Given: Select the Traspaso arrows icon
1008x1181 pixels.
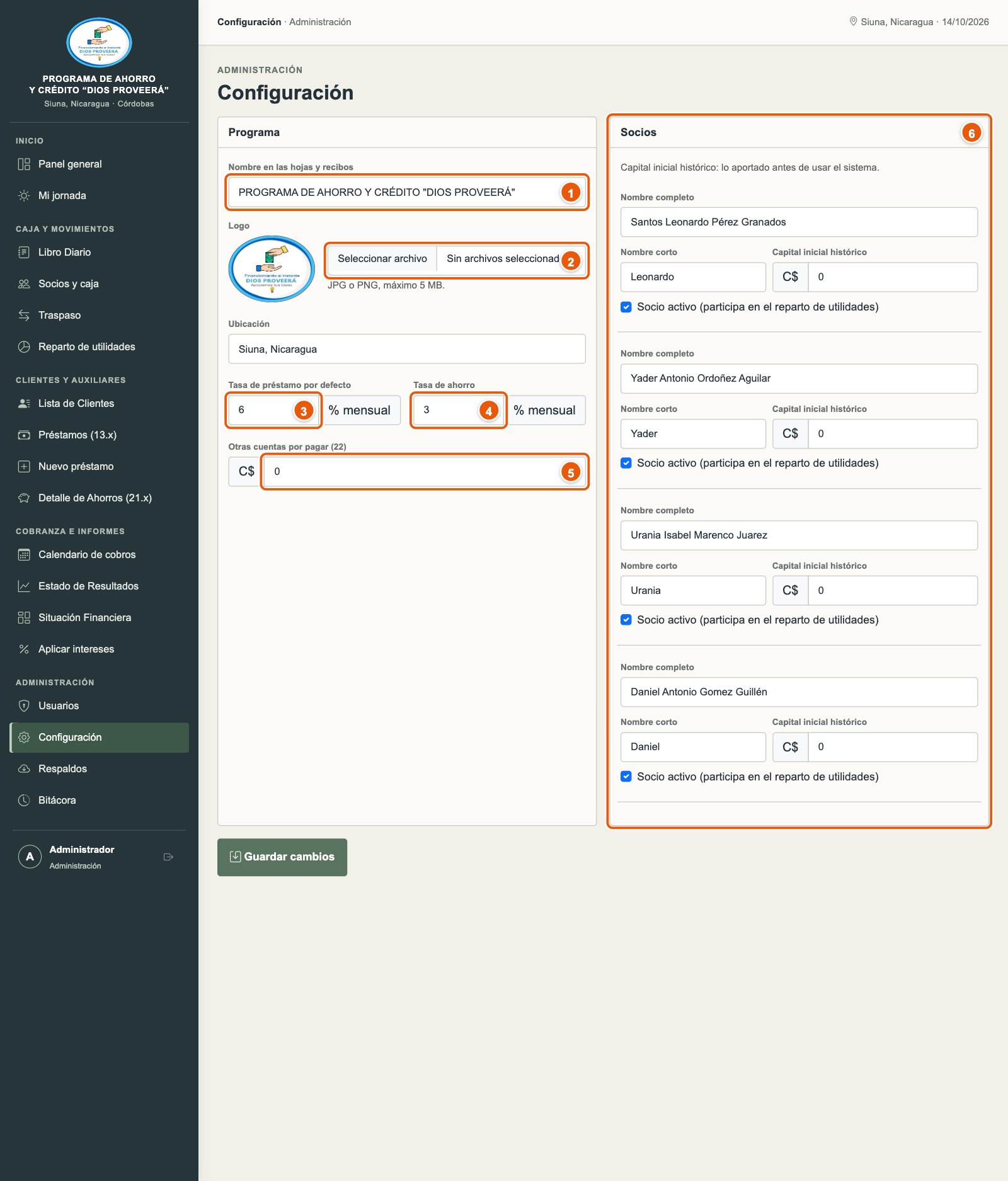Looking at the screenshot, I should (x=24, y=316).
